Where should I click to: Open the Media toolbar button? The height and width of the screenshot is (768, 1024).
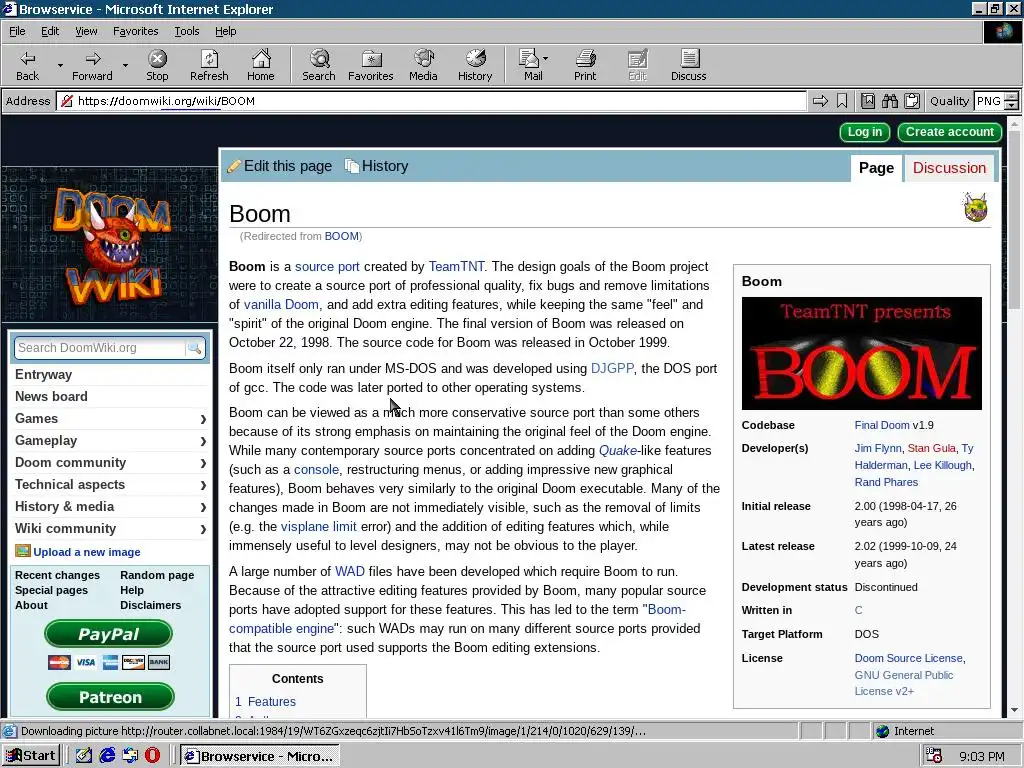[x=423, y=65]
